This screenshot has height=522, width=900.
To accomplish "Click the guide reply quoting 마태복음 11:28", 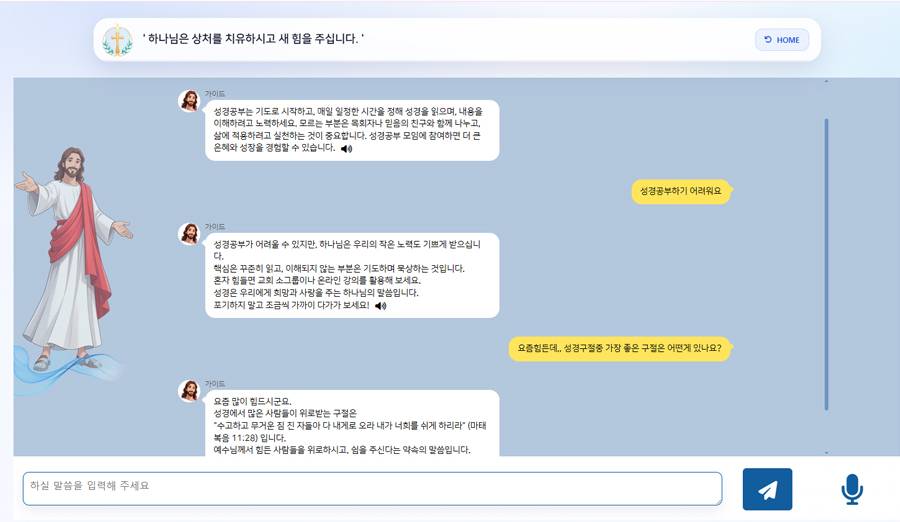I will pyautogui.click(x=350, y=425).
